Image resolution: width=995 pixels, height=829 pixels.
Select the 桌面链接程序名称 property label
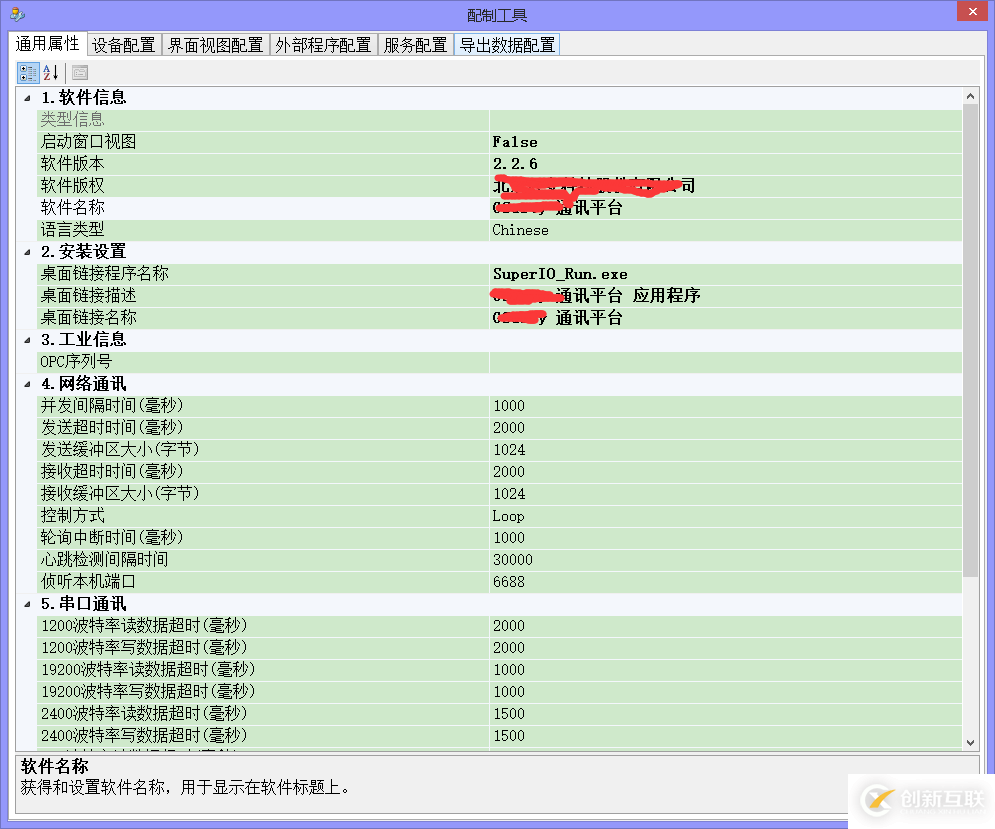tap(104, 274)
